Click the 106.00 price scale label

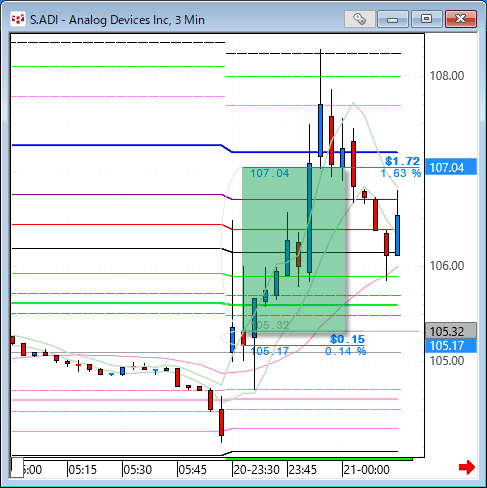[447, 266]
